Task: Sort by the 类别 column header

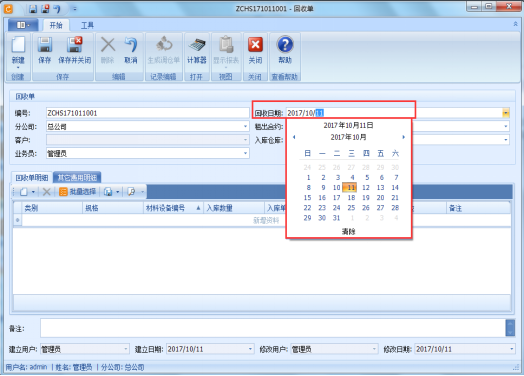Action: [x=52, y=208]
